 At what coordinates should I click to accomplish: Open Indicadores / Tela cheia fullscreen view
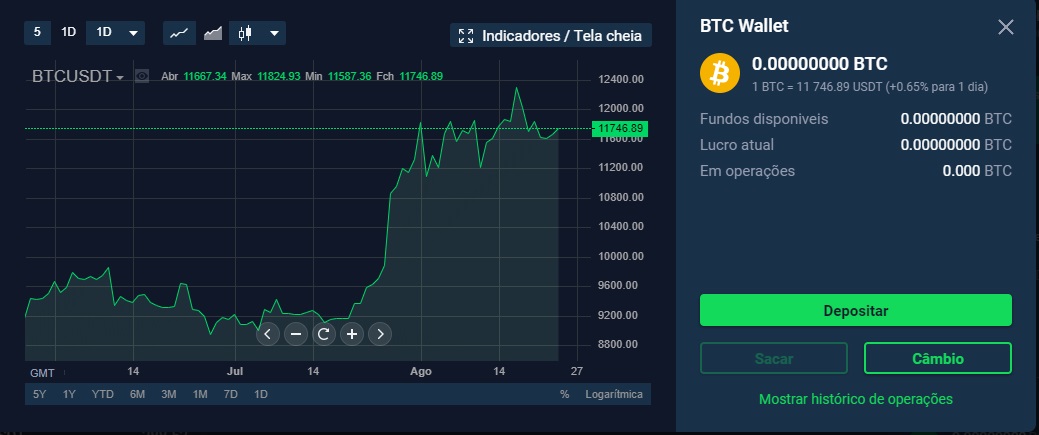click(x=551, y=35)
